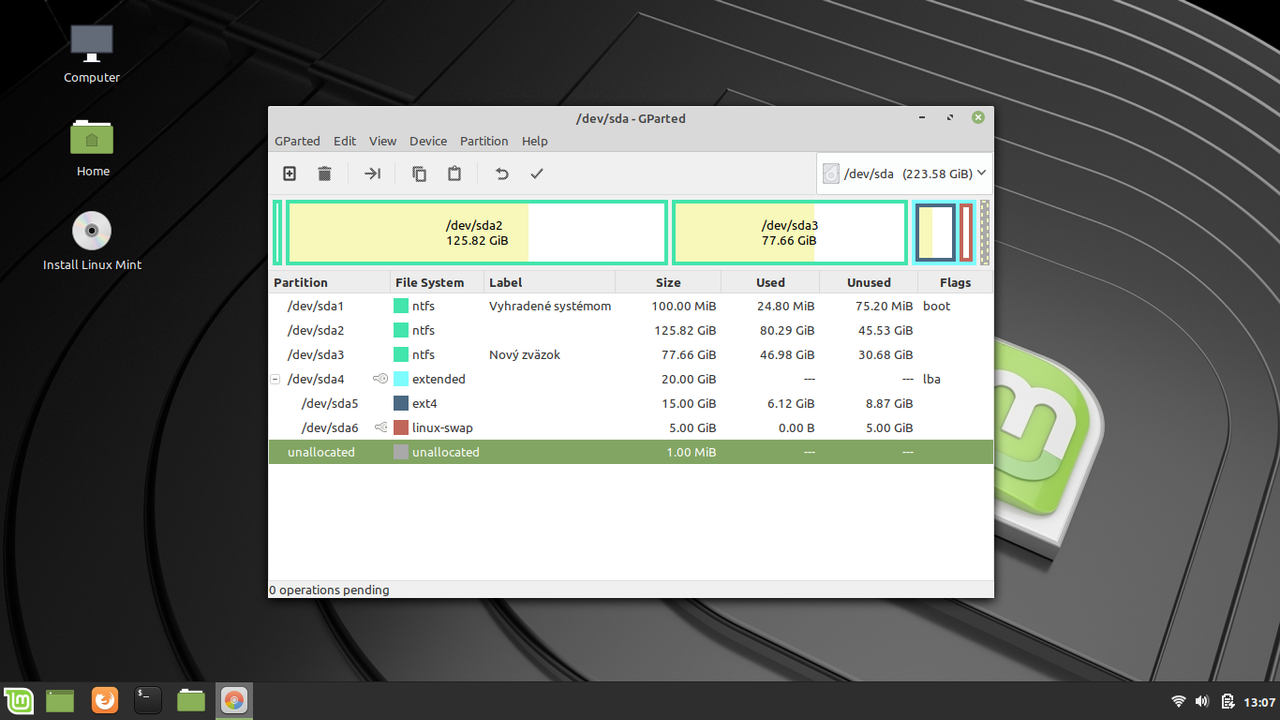
Task: Minimize the GParted window
Action: tap(922, 118)
